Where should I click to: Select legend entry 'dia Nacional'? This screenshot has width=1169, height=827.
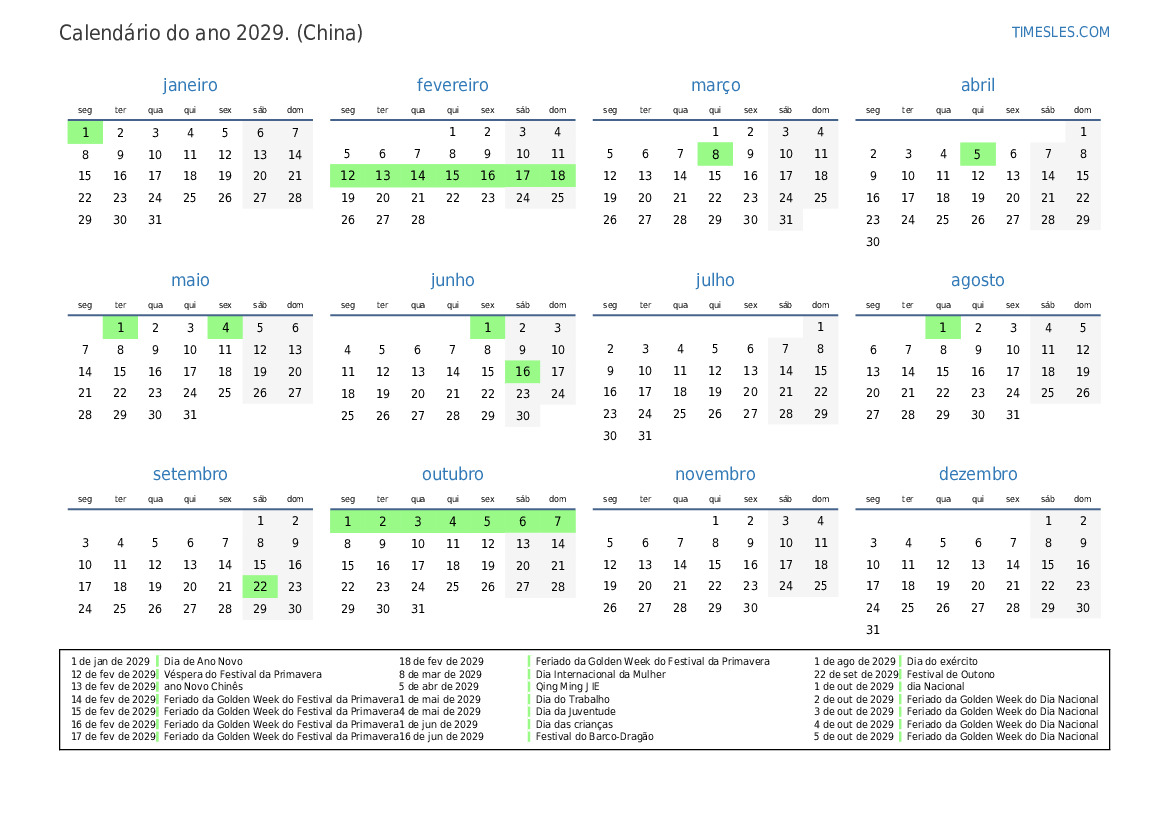pos(936,686)
